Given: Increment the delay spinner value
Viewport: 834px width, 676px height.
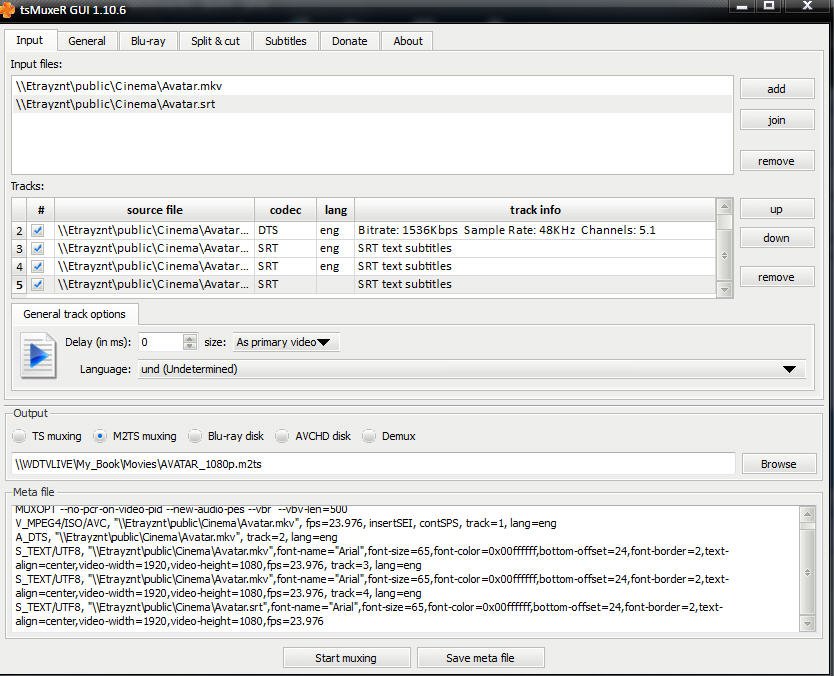Looking at the screenshot, I should click(x=190, y=338).
